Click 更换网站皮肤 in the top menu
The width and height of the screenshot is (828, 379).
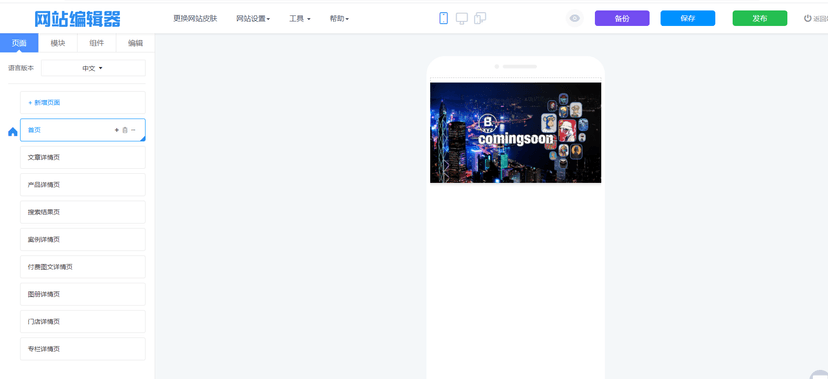(195, 18)
